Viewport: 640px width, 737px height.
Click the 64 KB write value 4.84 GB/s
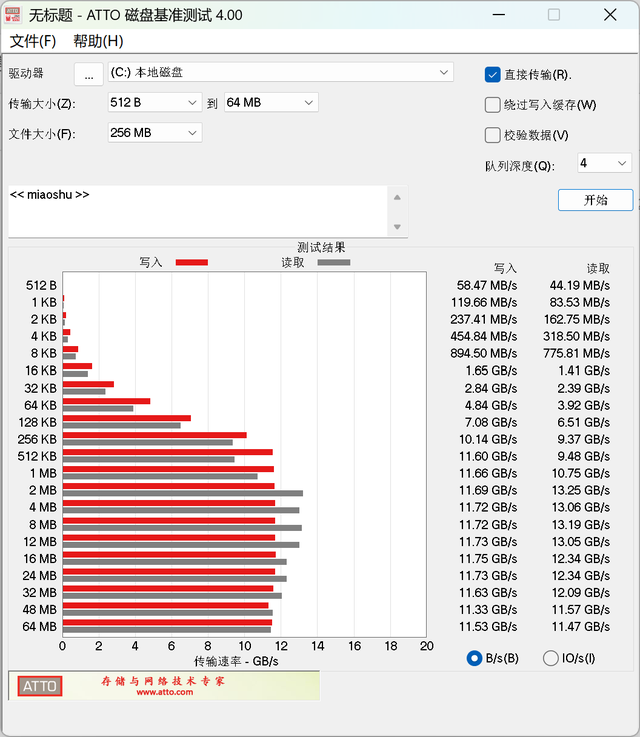point(492,406)
